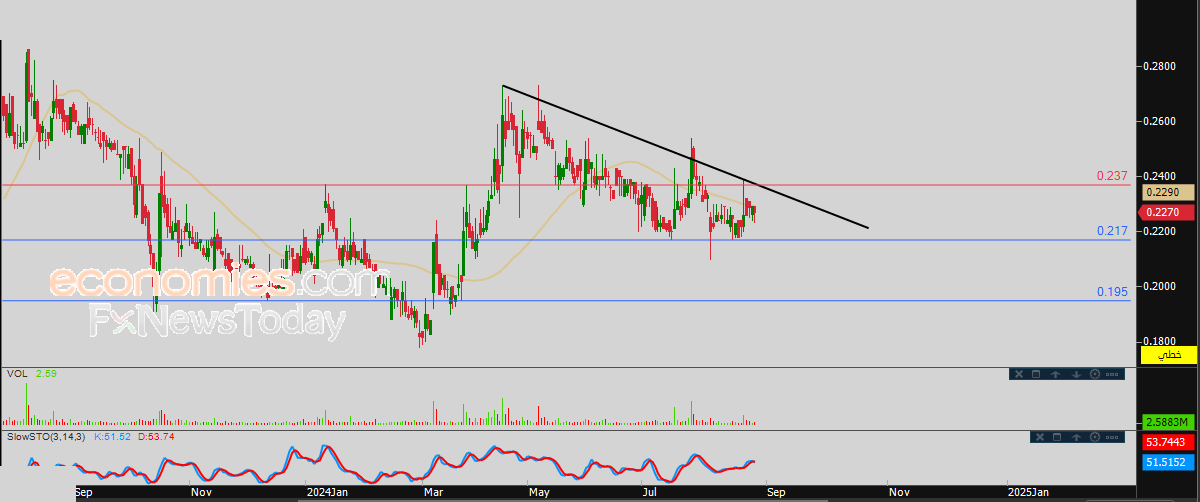Click the SlowSTO(3,14,3) indicator label
The width and height of the screenshot is (1200, 502).
click(x=45, y=437)
